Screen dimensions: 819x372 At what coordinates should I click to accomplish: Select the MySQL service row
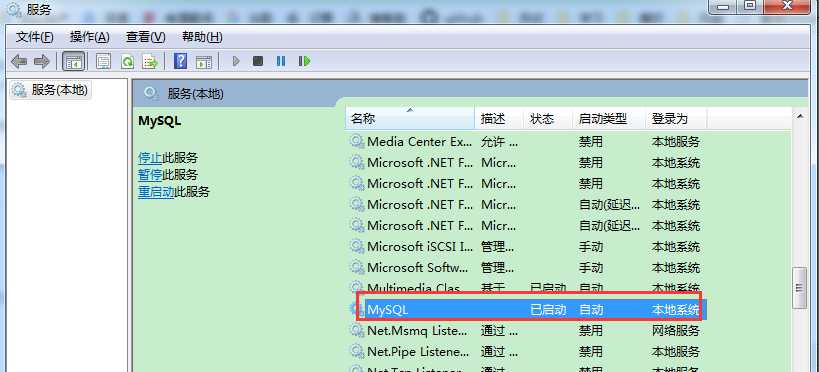[x=528, y=309]
